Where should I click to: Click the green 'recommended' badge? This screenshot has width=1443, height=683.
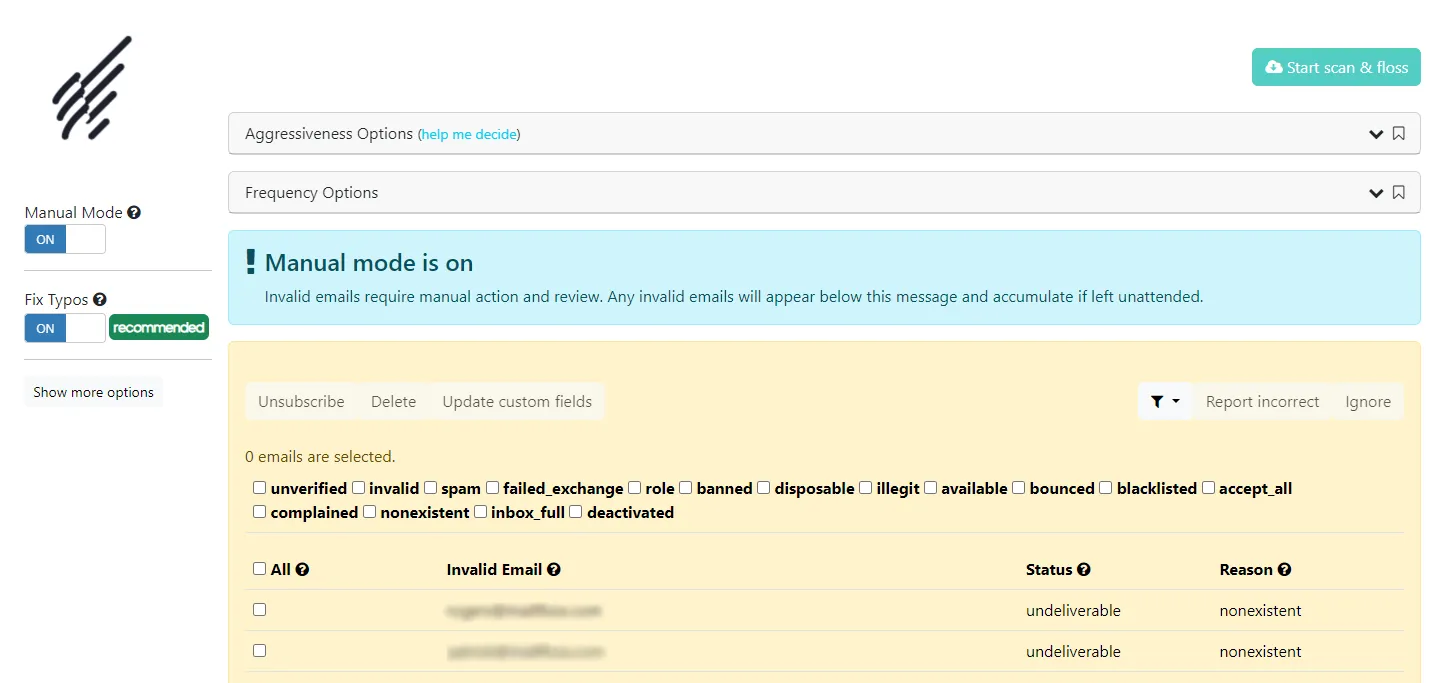coord(159,327)
